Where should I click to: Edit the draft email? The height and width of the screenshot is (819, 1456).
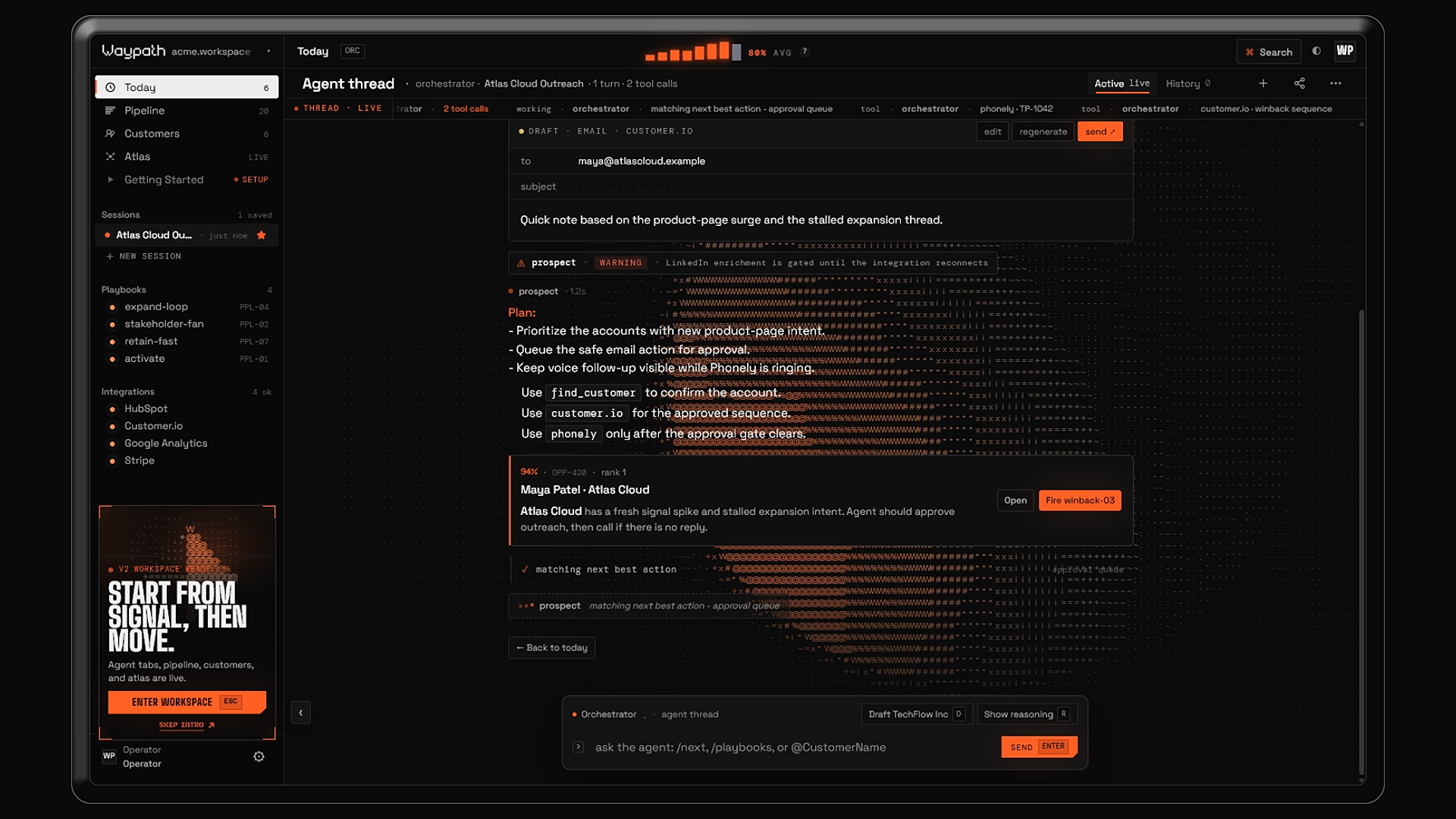pyautogui.click(x=993, y=132)
